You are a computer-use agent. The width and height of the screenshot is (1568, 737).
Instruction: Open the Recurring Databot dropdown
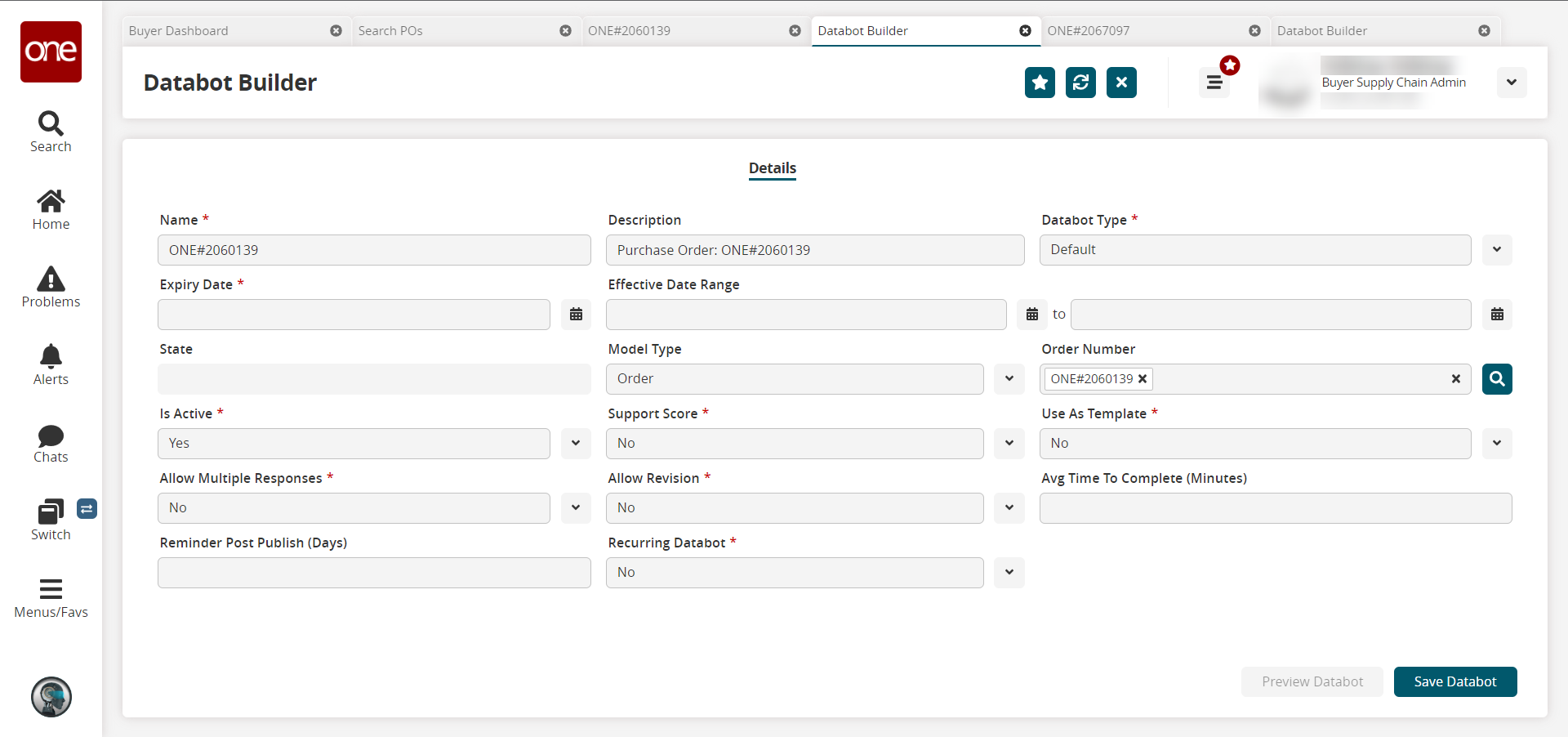click(1009, 573)
